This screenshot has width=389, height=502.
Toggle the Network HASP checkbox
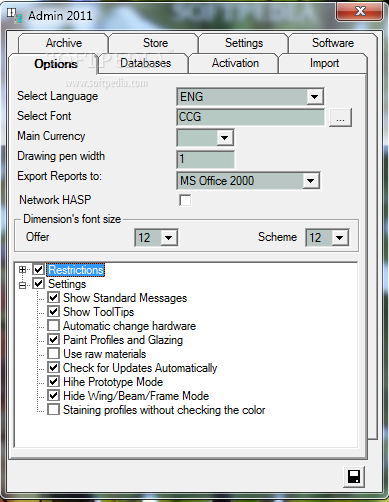pyautogui.click(x=185, y=200)
